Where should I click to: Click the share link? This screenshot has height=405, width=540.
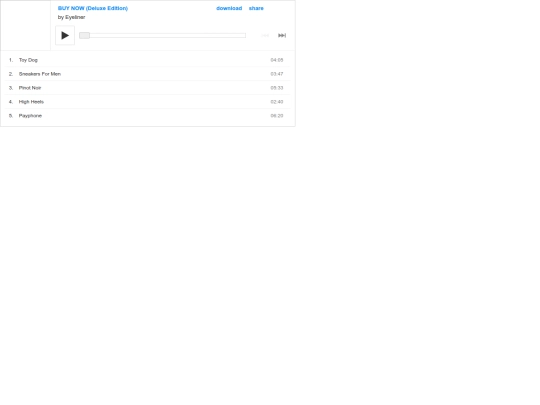coord(256,8)
